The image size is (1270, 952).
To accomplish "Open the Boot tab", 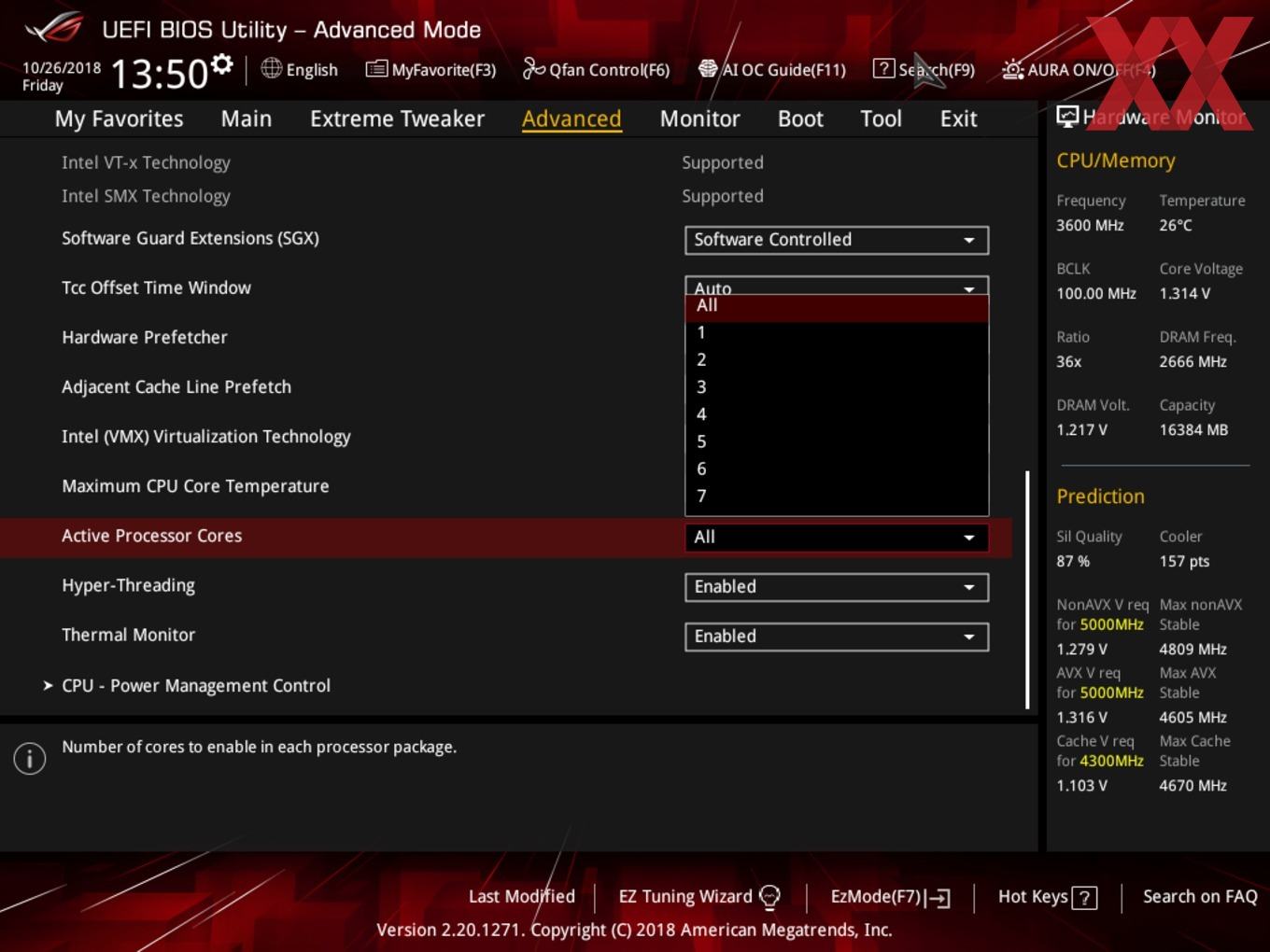I will [x=800, y=119].
